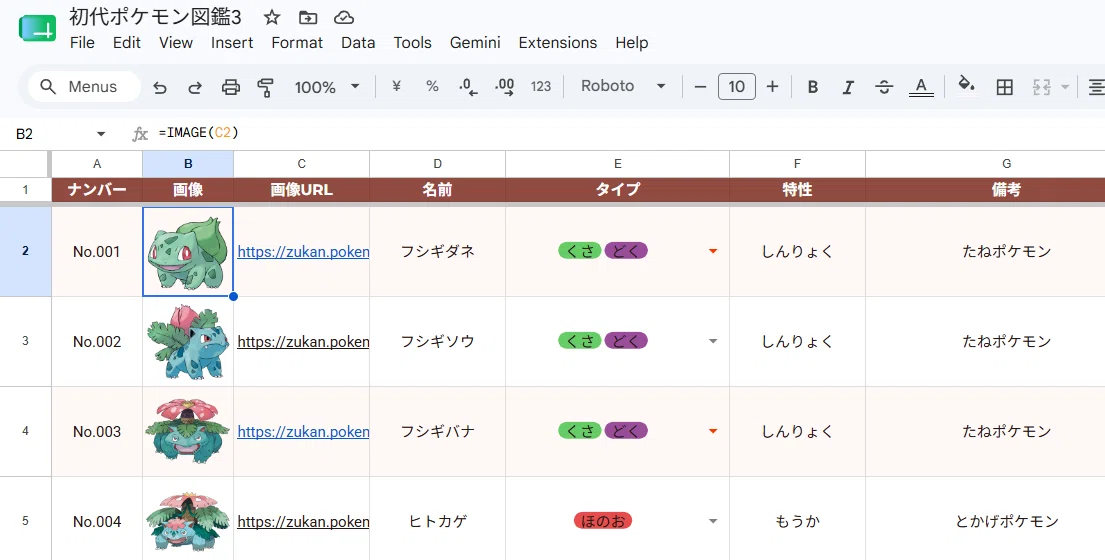Open type dropdown for フシギソウ row
The height and width of the screenshot is (560, 1105).
[x=712, y=342]
